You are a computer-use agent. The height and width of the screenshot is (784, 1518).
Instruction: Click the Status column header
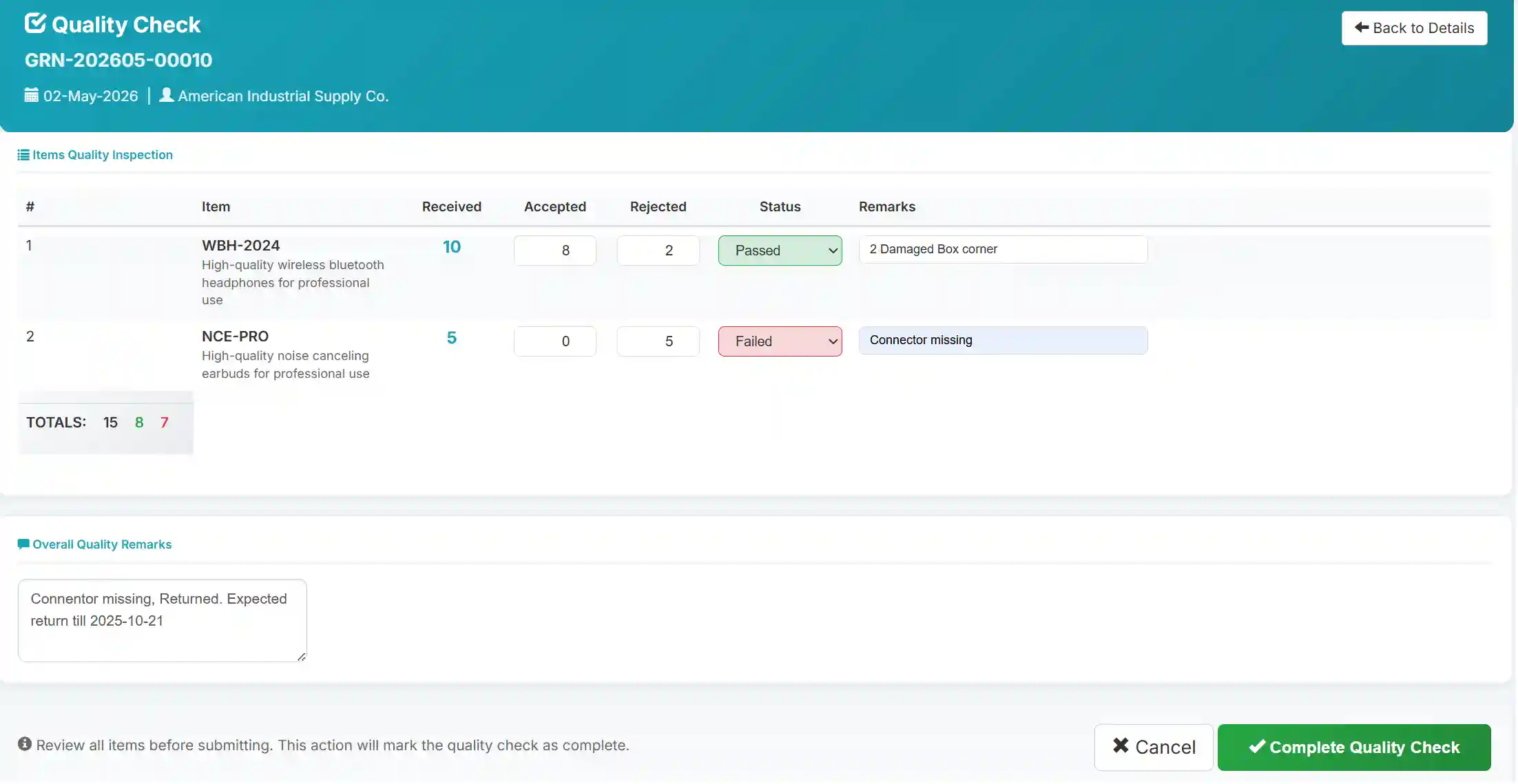780,206
